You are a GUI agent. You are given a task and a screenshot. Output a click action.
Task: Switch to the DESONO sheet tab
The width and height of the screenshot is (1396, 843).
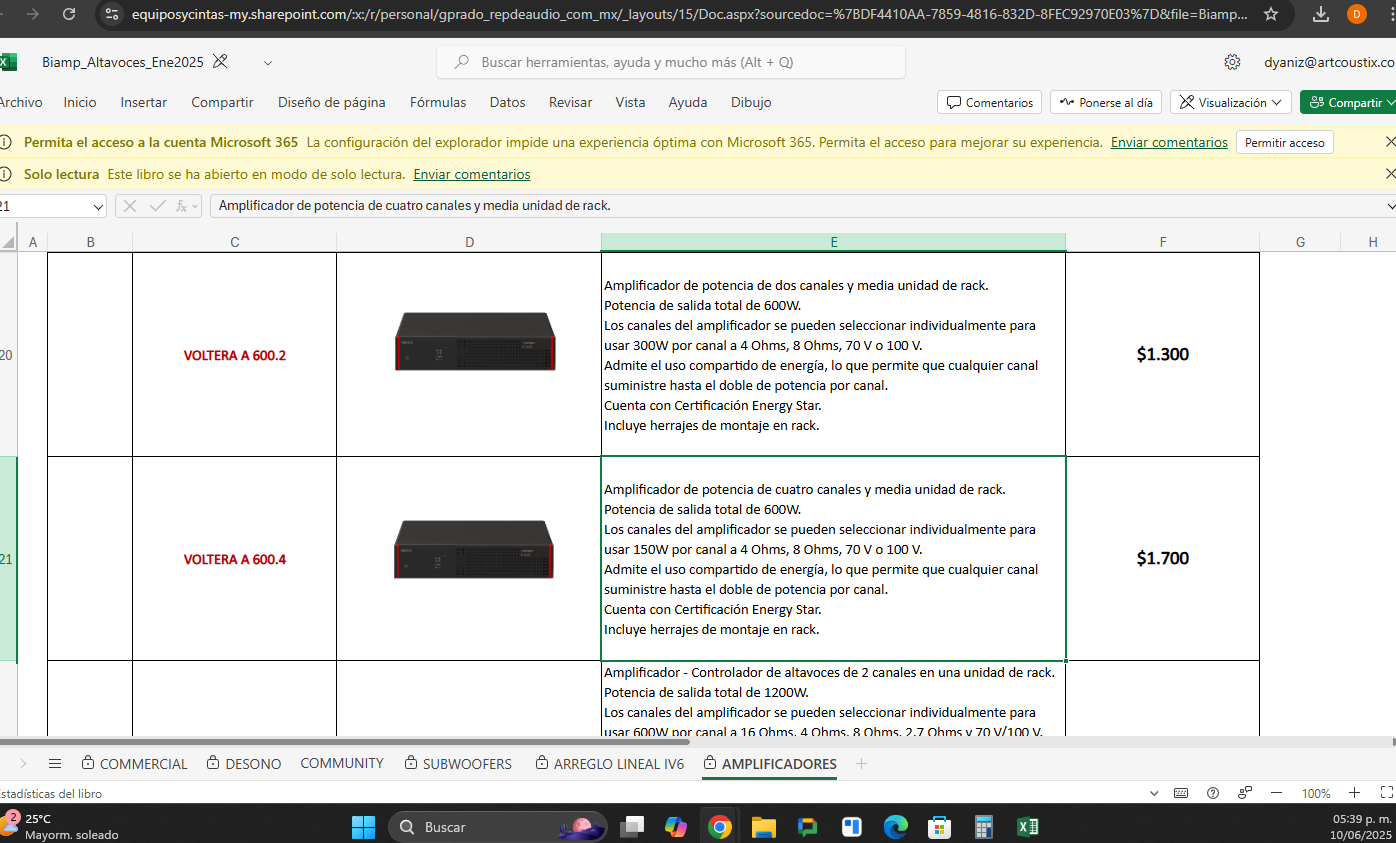point(243,763)
